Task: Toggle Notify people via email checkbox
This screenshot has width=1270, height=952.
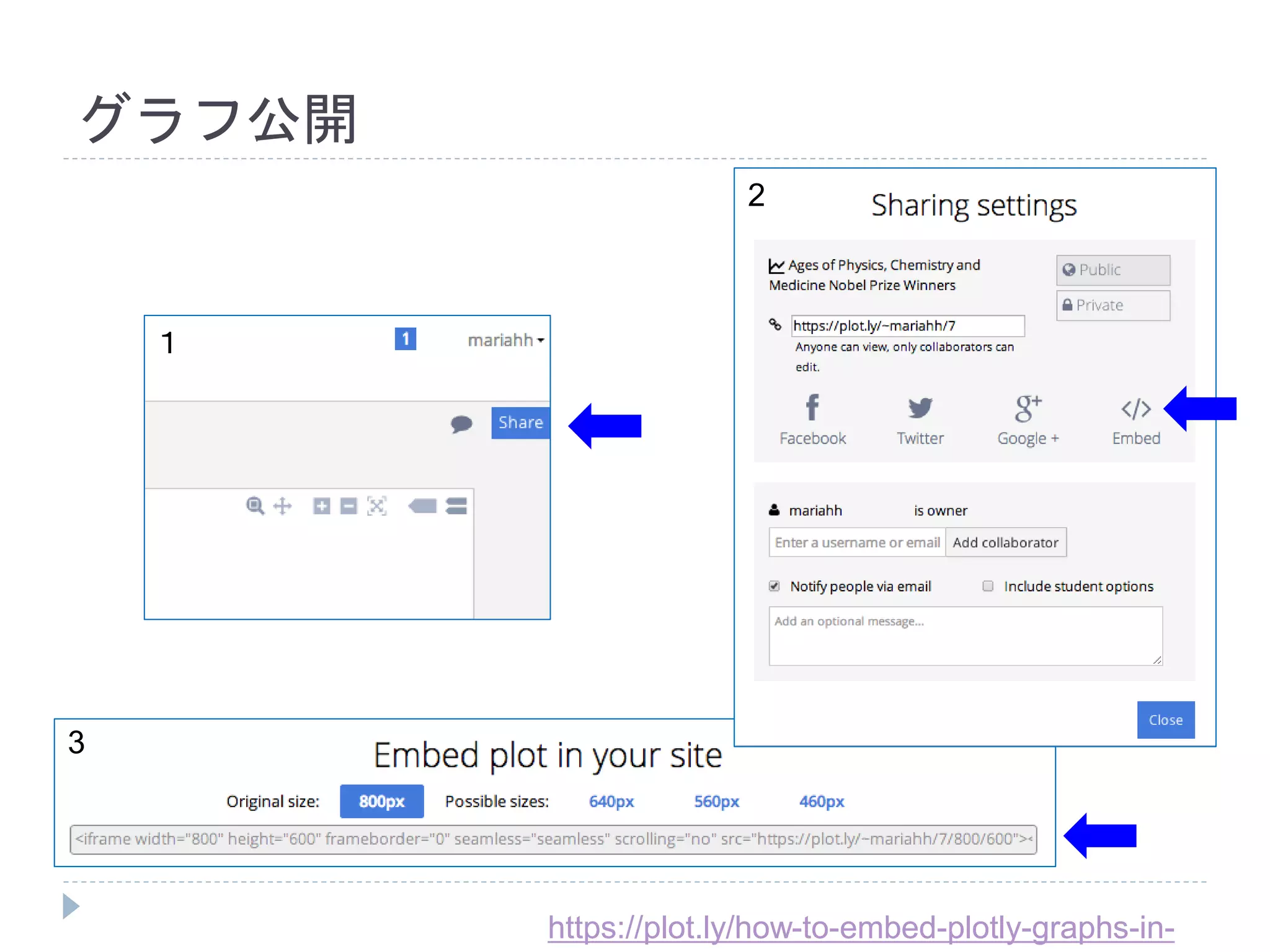Action: 774,586
